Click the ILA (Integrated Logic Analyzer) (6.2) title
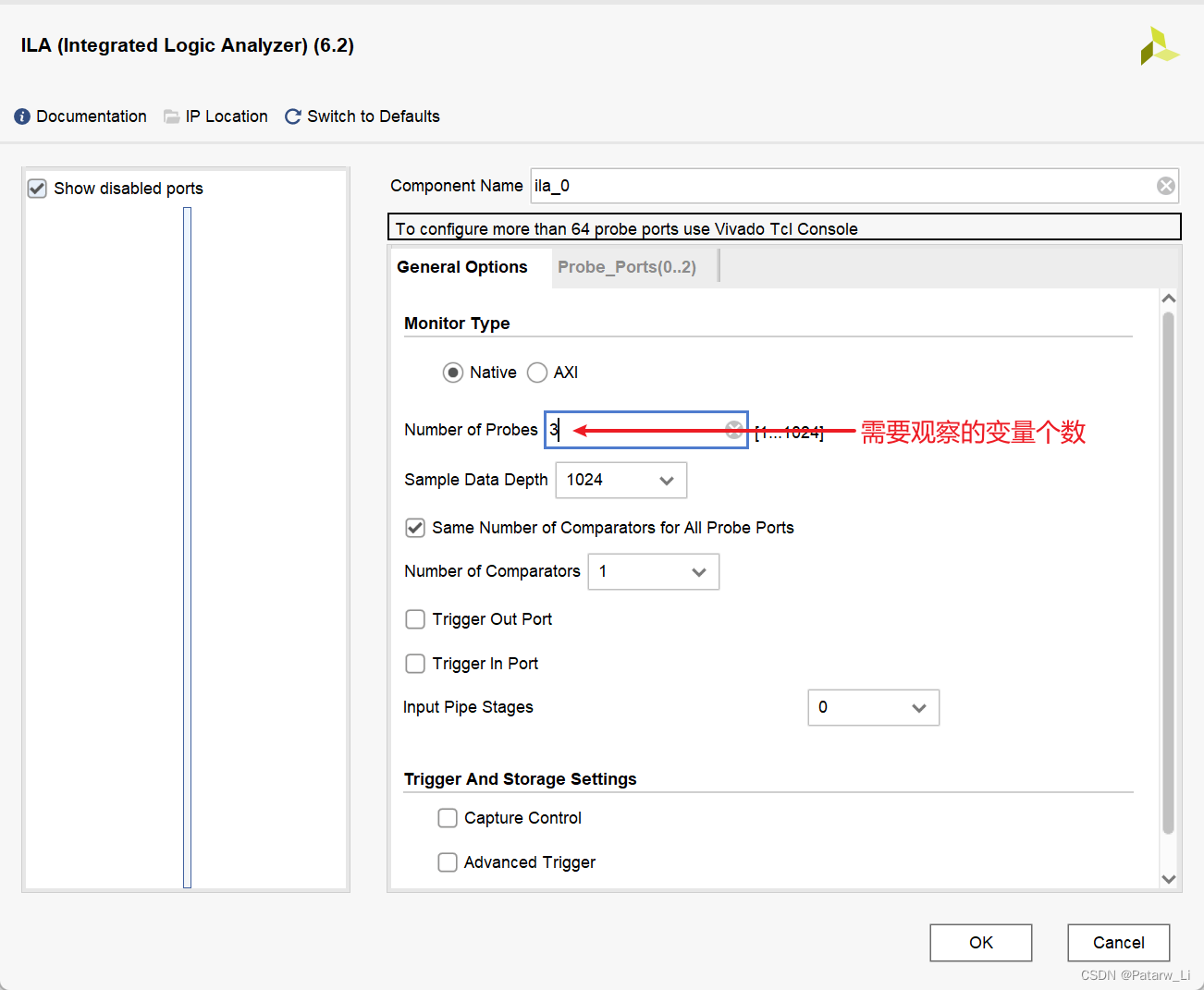The height and width of the screenshot is (990, 1204). [x=188, y=45]
